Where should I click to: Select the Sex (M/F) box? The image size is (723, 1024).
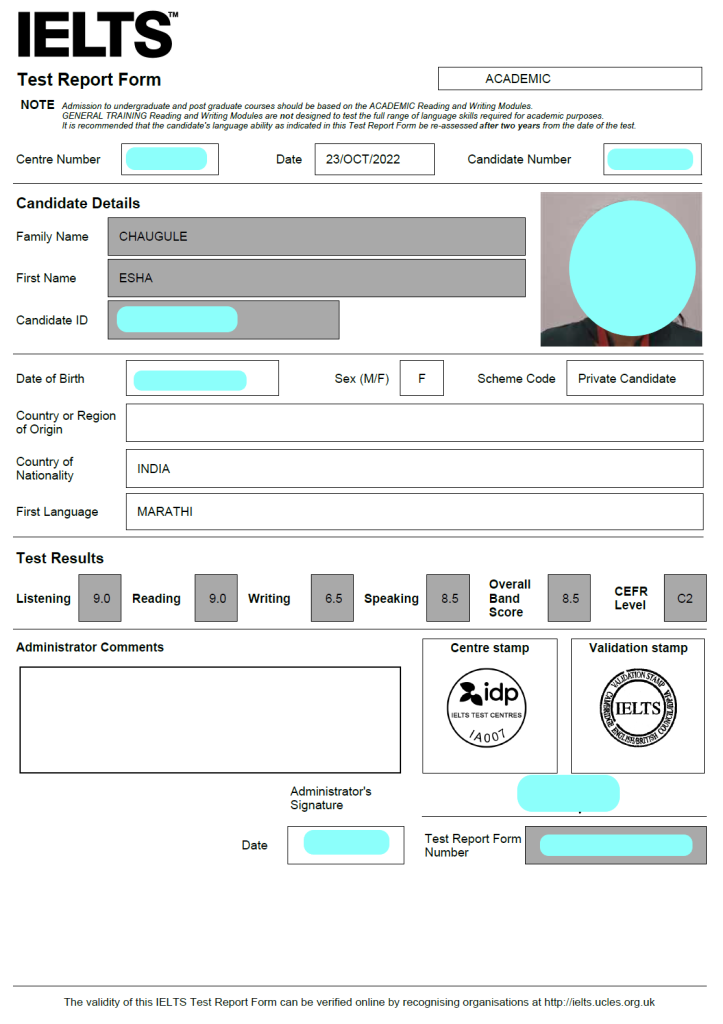click(x=421, y=379)
